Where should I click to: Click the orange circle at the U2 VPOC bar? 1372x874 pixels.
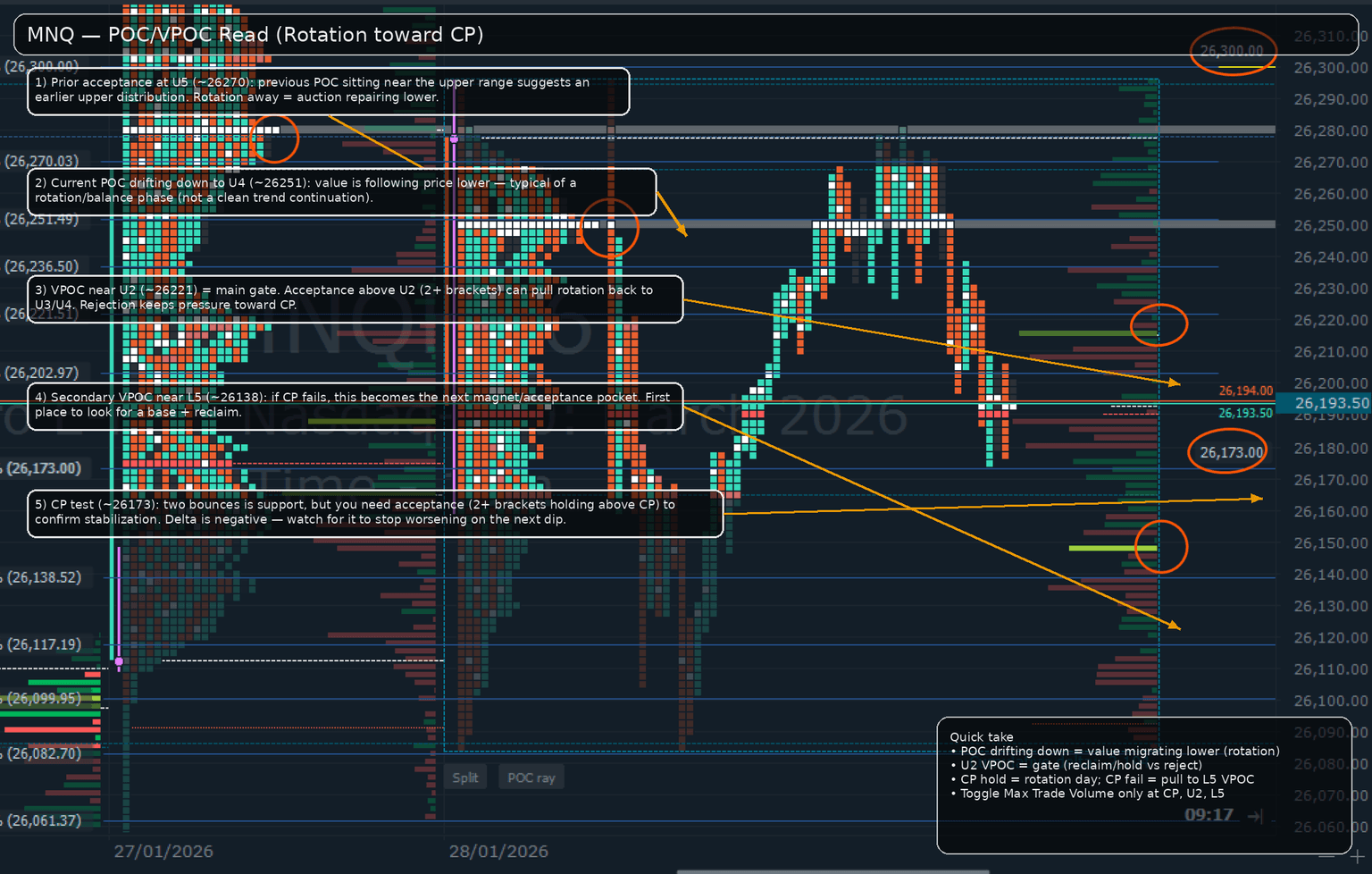pos(1159,325)
